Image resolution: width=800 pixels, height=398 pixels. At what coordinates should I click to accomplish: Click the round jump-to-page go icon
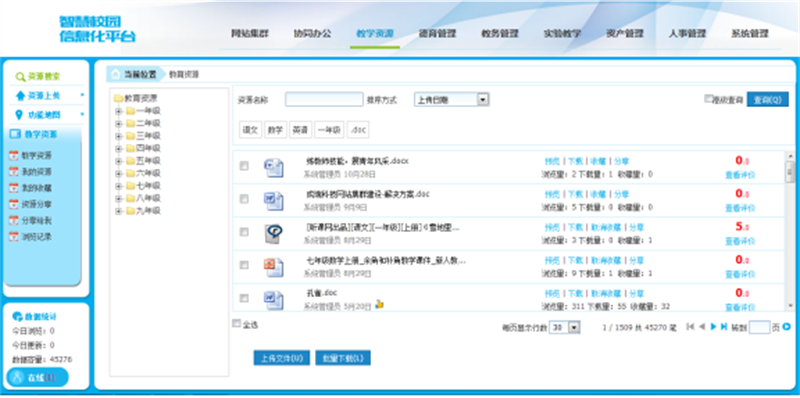(786, 327)
